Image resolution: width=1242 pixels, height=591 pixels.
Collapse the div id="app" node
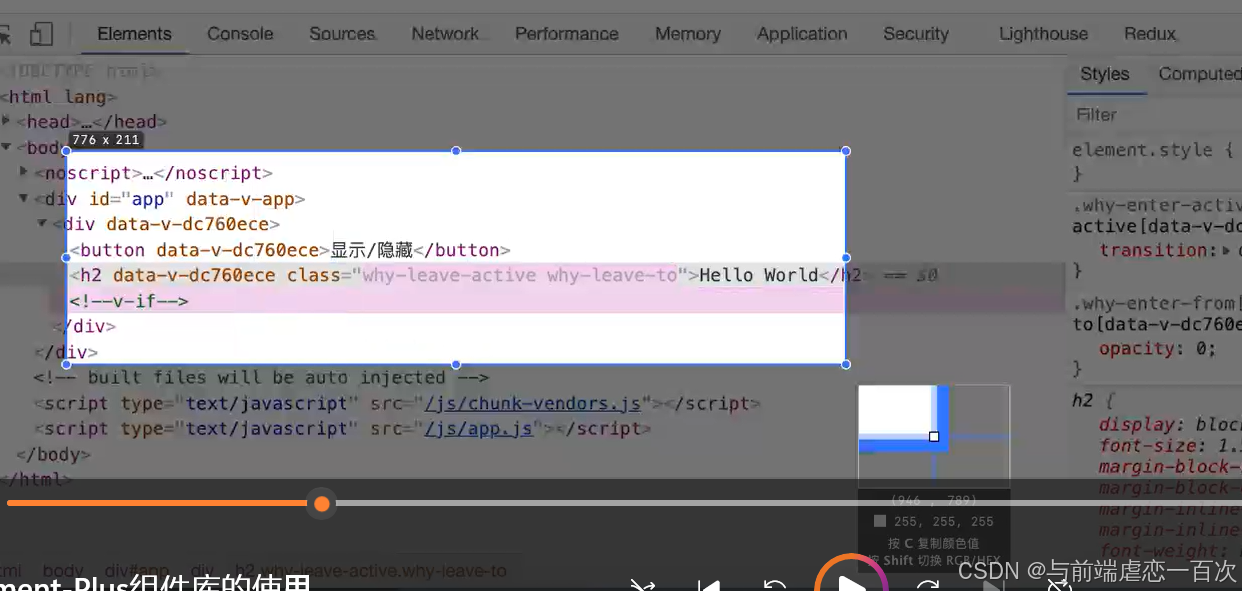click(24, 198)
